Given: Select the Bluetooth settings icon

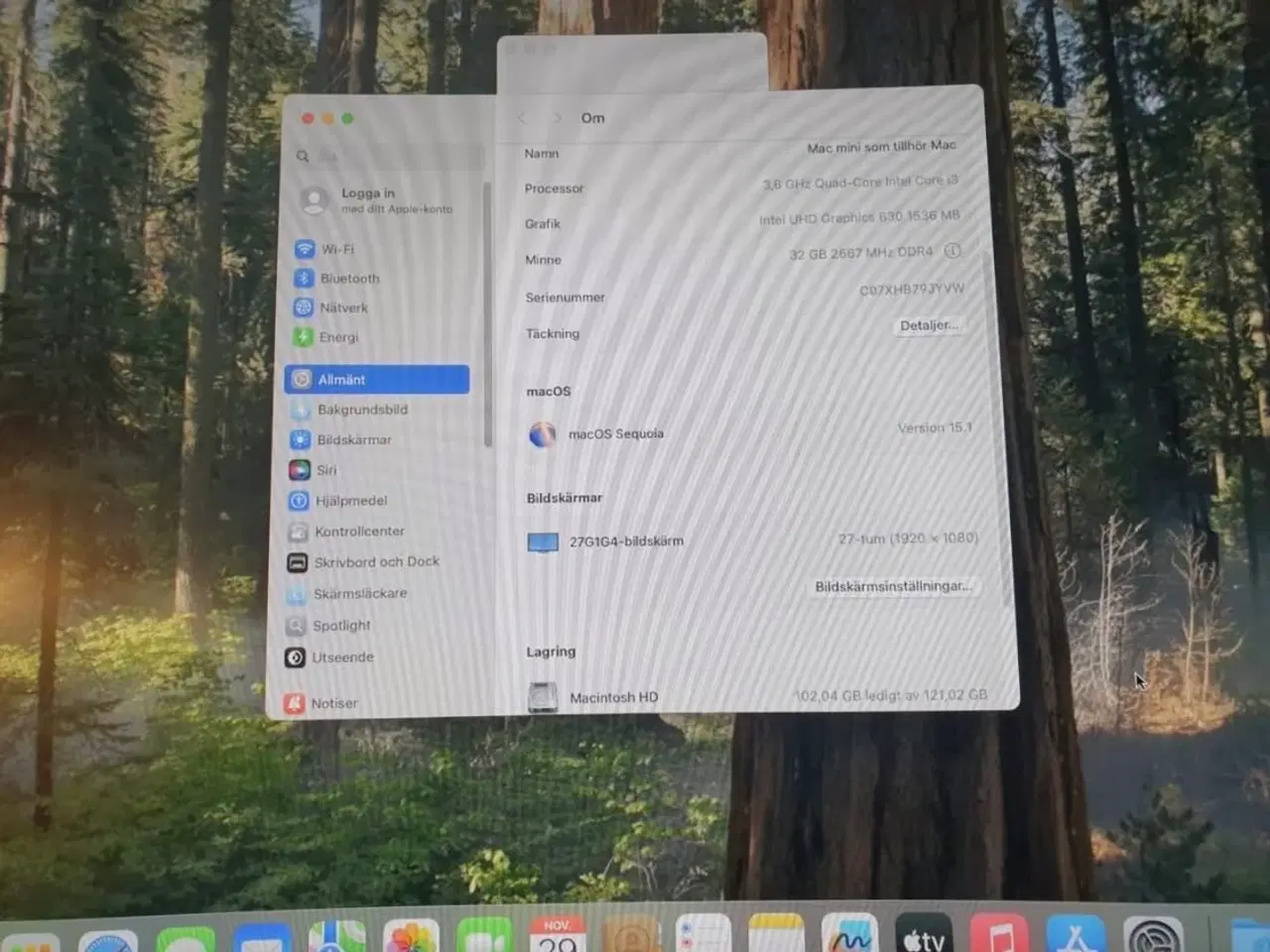Looking at the screenshot, I should coord(348,279).
